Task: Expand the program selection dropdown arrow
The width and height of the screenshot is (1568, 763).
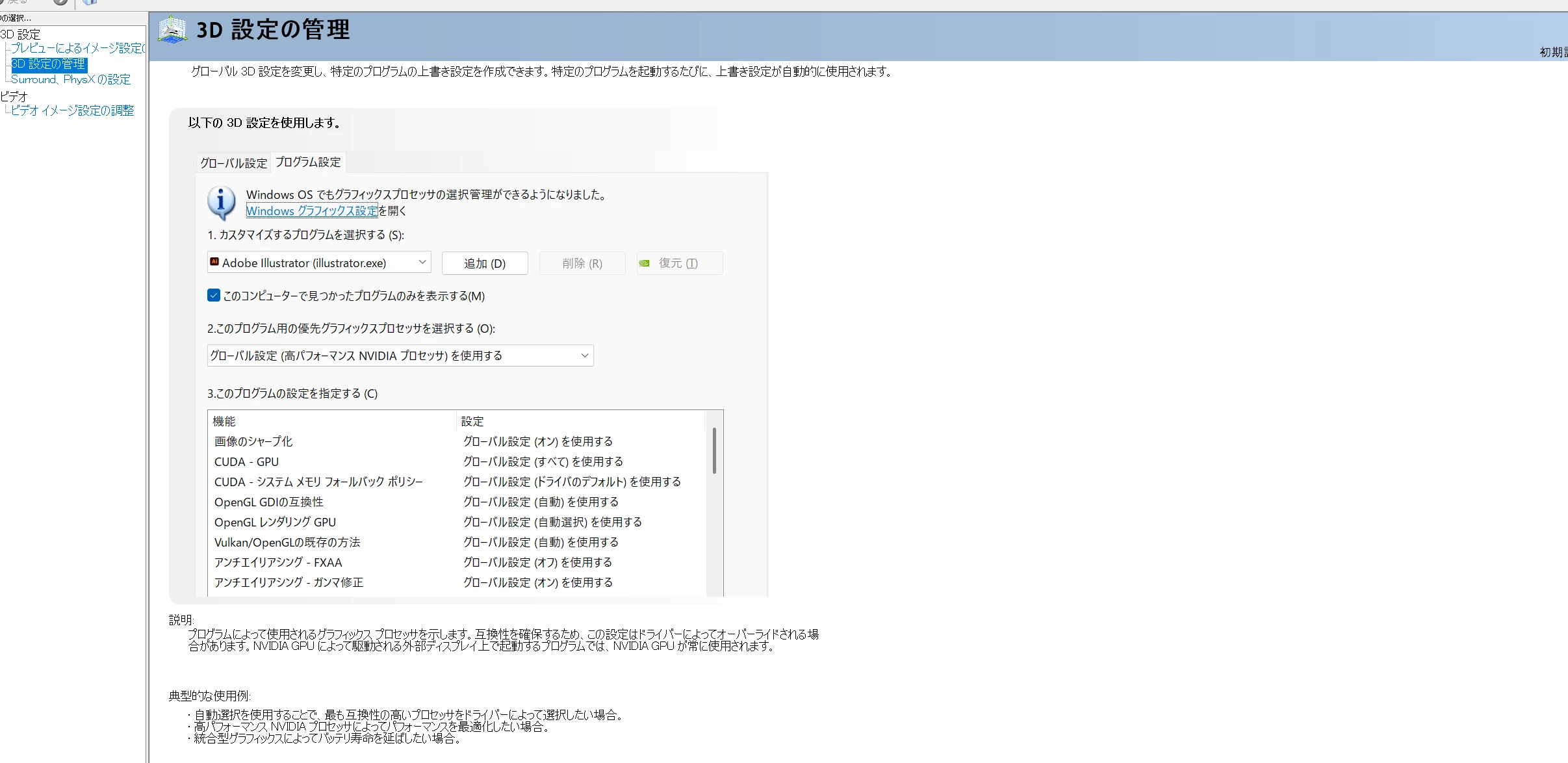Action: point(422,263)
